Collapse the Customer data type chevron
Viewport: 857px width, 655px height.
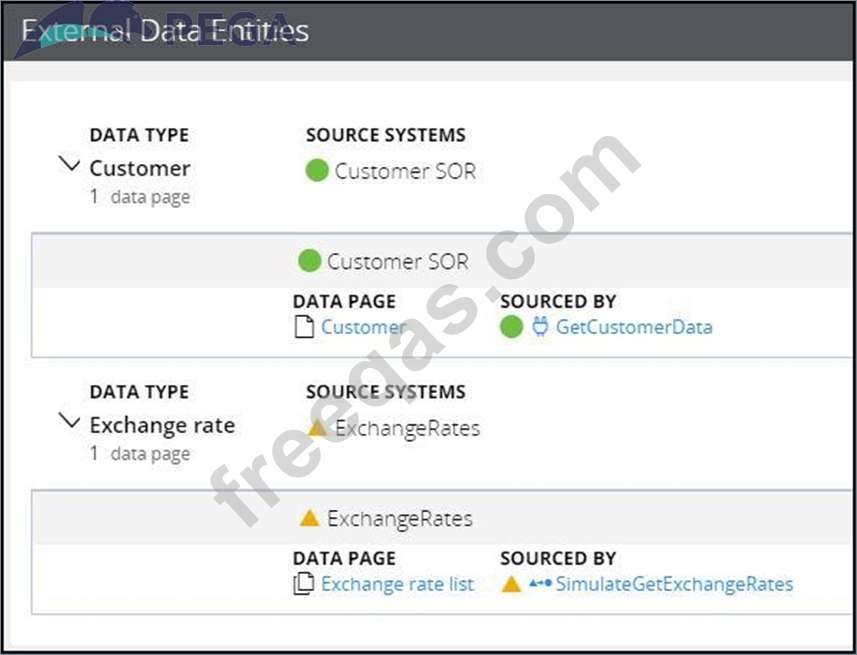69,165
